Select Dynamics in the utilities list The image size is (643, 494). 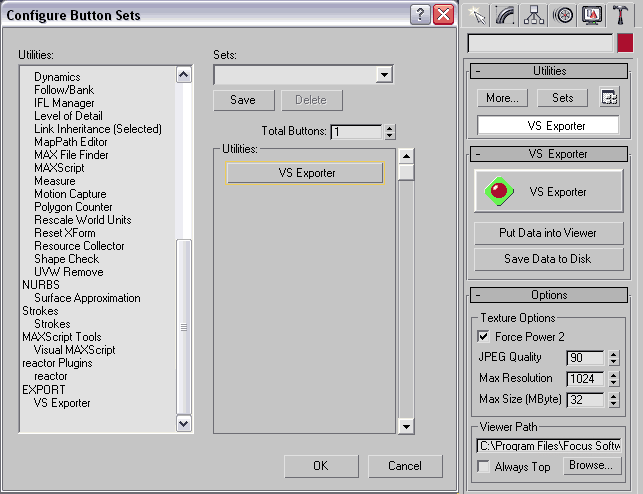tap(57, 77)
